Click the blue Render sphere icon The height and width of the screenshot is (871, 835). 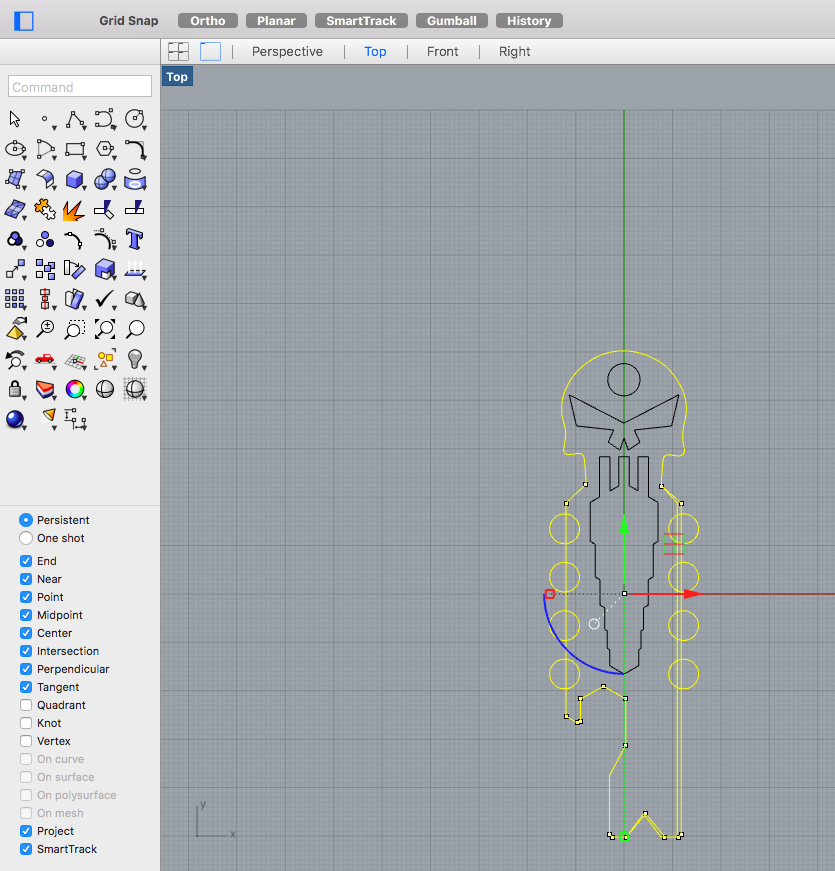pos(15,419)
